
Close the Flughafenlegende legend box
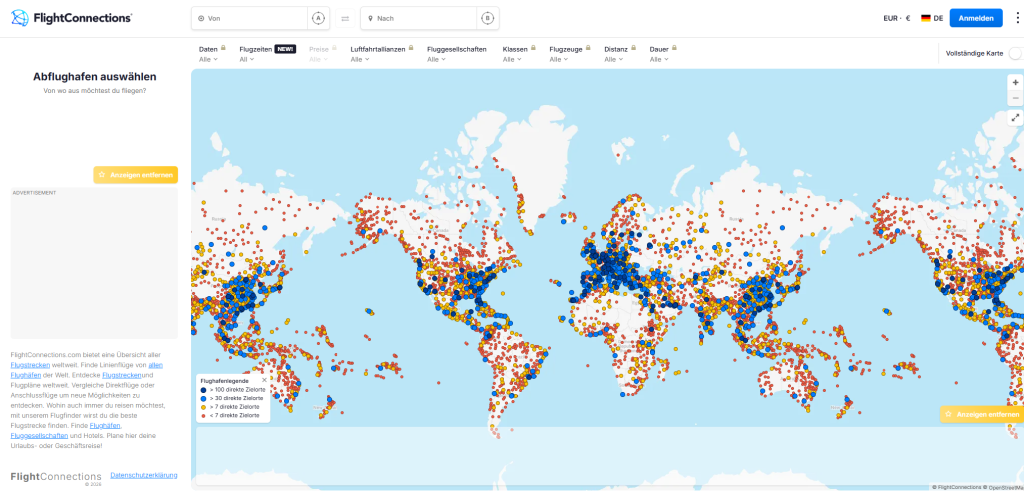tap(265, 380)
